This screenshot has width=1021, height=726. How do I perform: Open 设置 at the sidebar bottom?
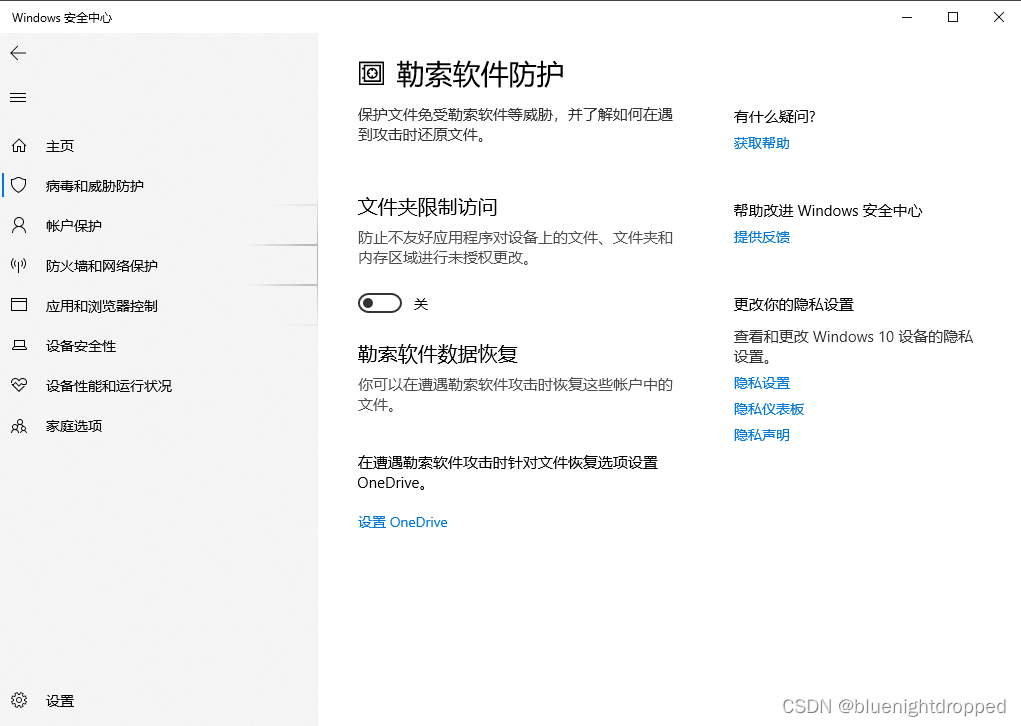159,701
